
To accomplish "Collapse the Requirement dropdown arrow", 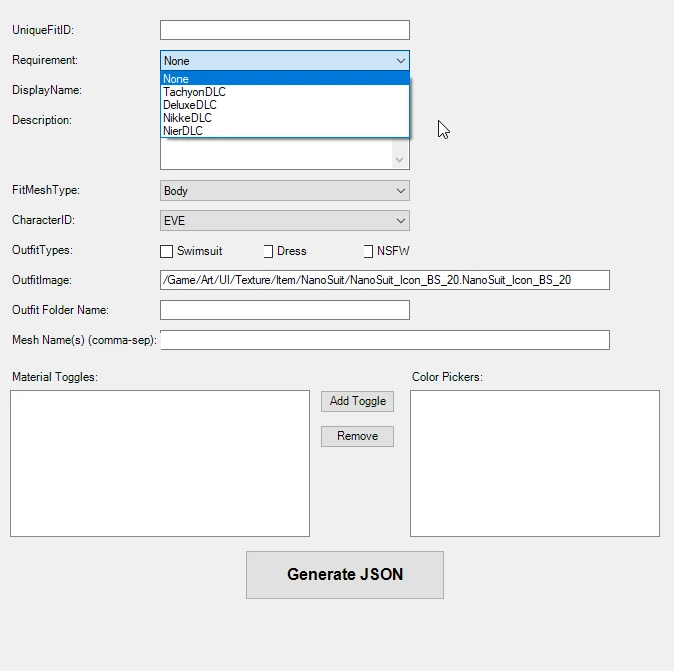I will click(x=400, y=61).
